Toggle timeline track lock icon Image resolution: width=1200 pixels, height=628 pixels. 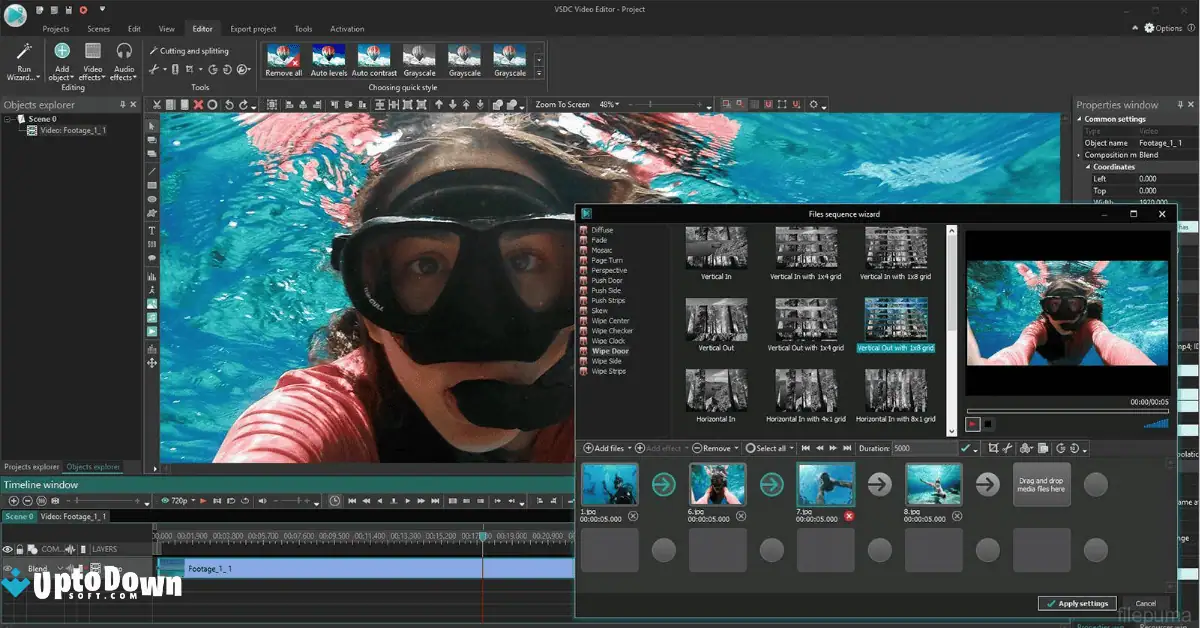pos(20,548)
